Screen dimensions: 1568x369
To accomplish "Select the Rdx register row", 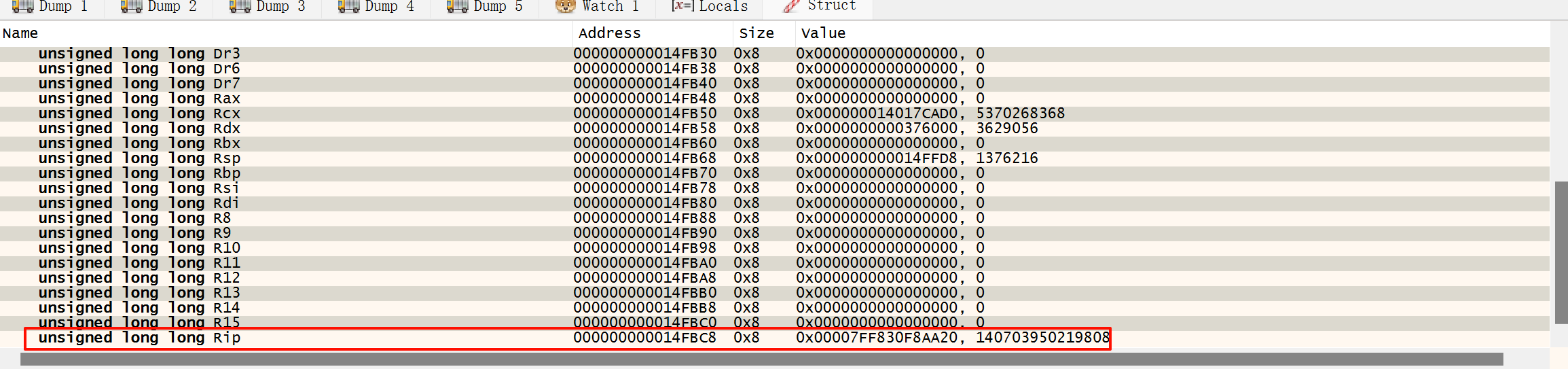I will (774, 128).
